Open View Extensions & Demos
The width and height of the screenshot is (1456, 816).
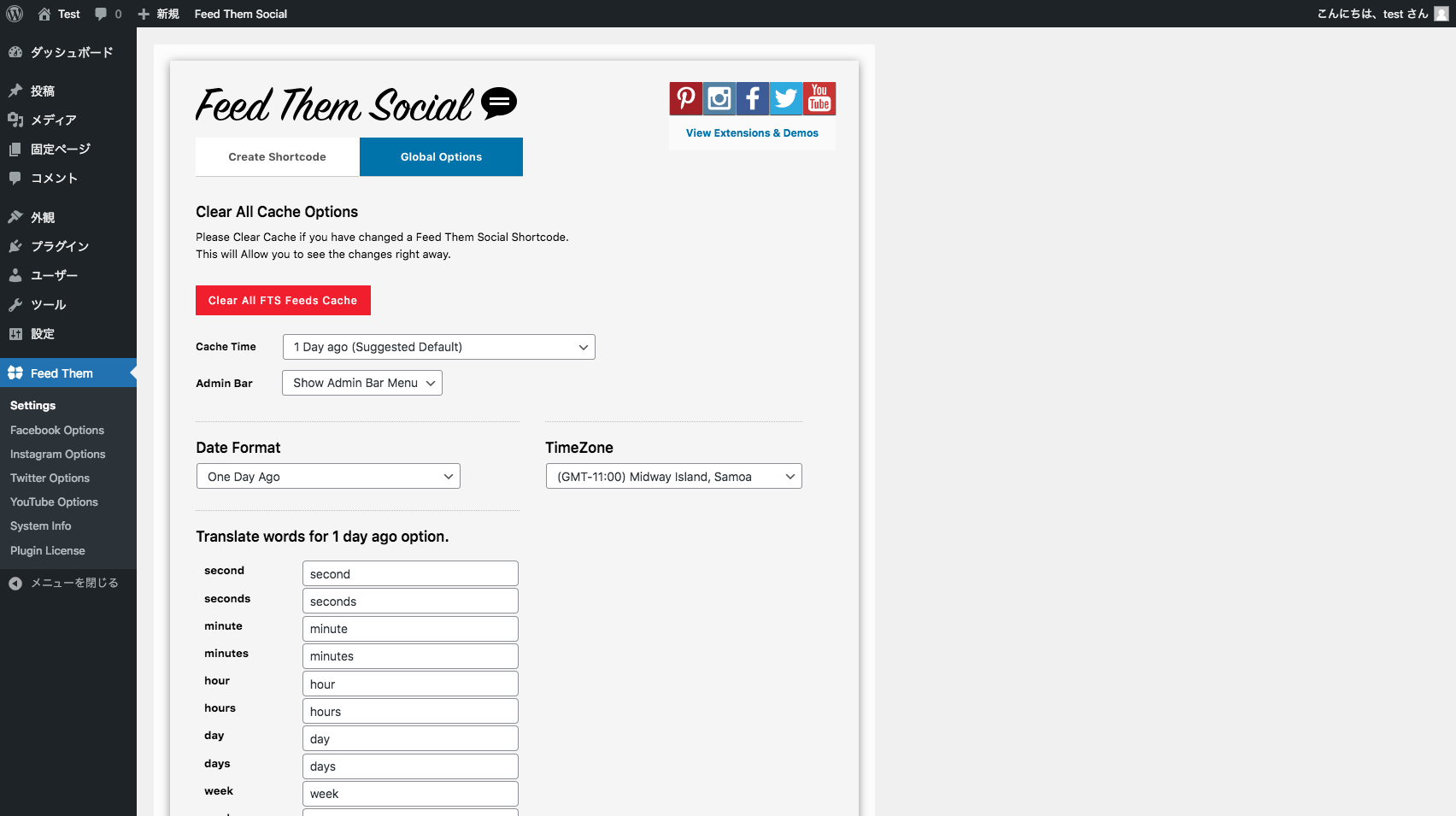pos(751,132)
